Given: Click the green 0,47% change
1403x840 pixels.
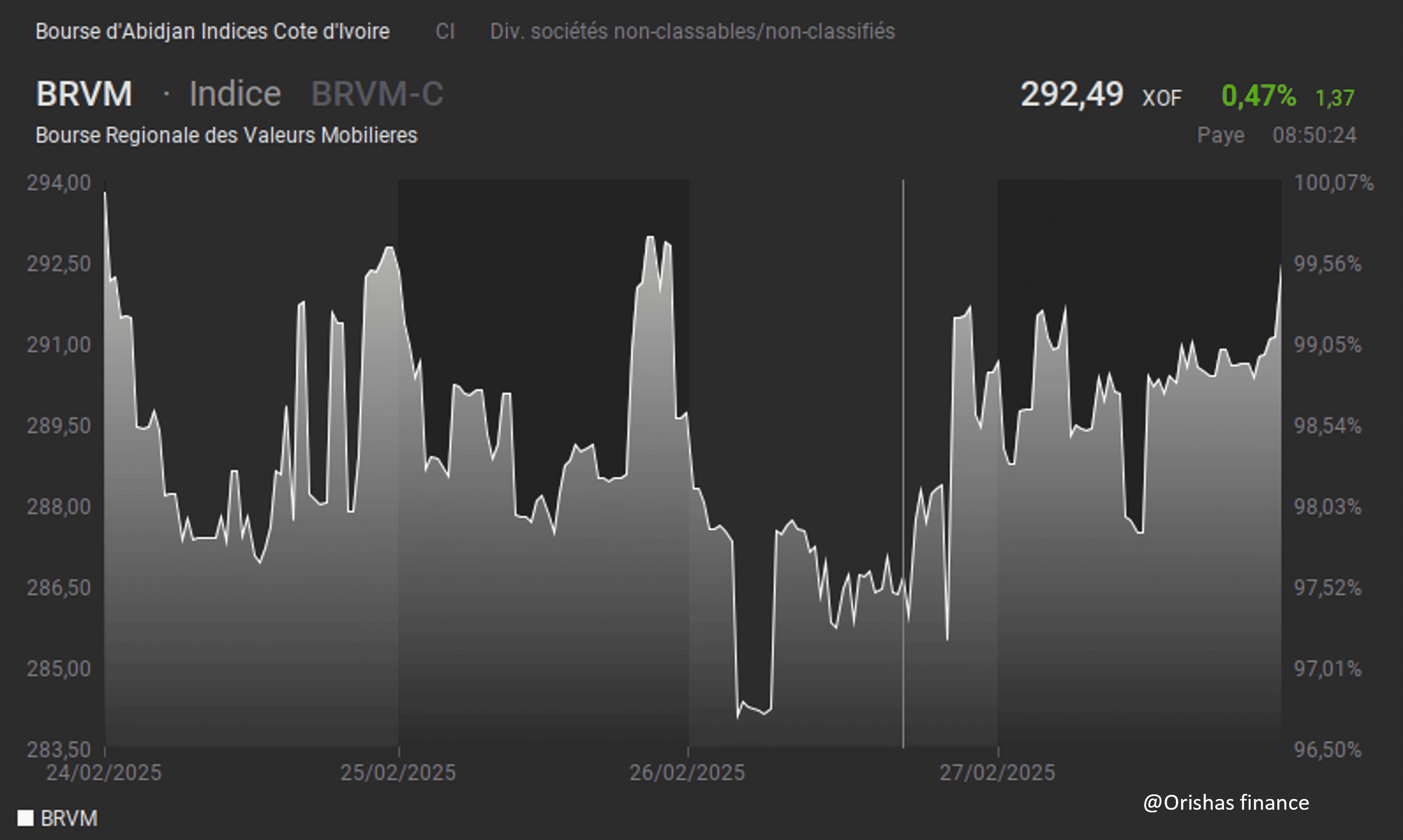Looking at the screenshot, I should (1258, 95).
